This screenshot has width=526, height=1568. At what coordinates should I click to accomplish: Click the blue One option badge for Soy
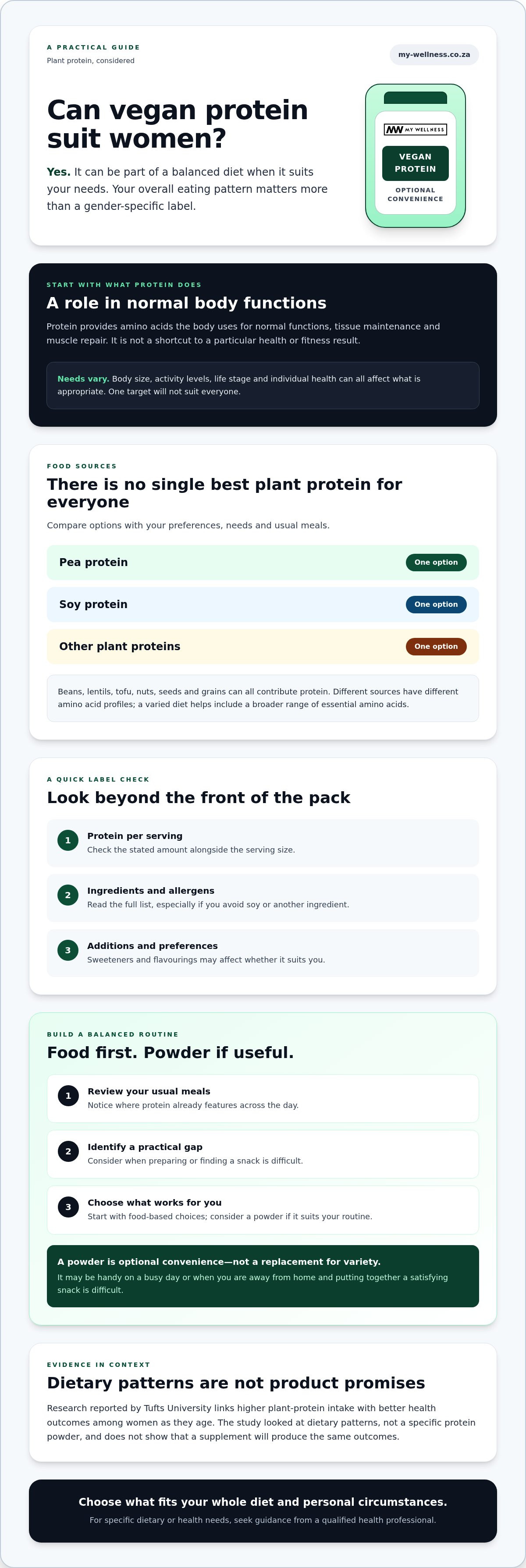click(436, 605)
